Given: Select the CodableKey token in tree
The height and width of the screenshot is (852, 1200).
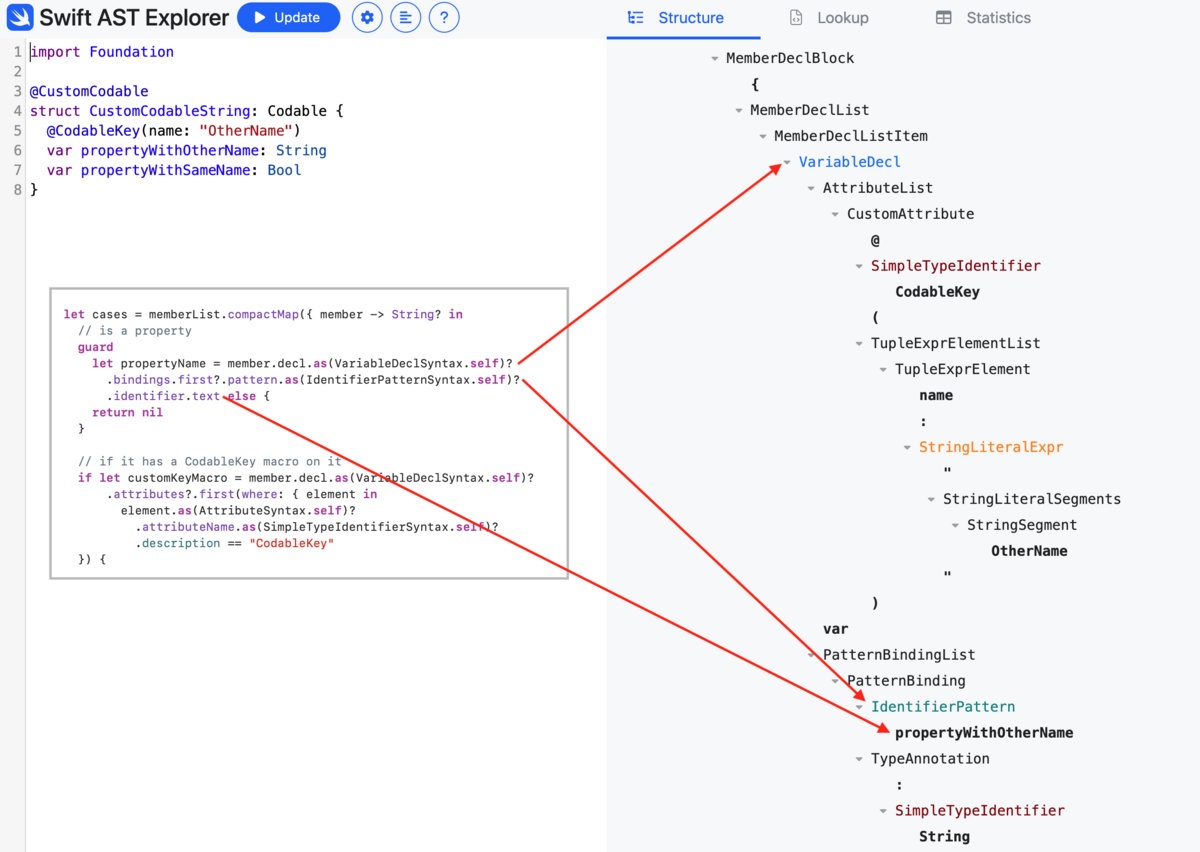Looking at the screenshot, I should click(937, 292).
